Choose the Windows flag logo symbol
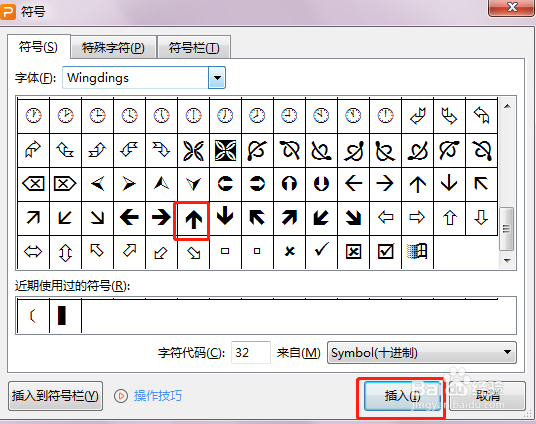 click(x=417, y=252)
